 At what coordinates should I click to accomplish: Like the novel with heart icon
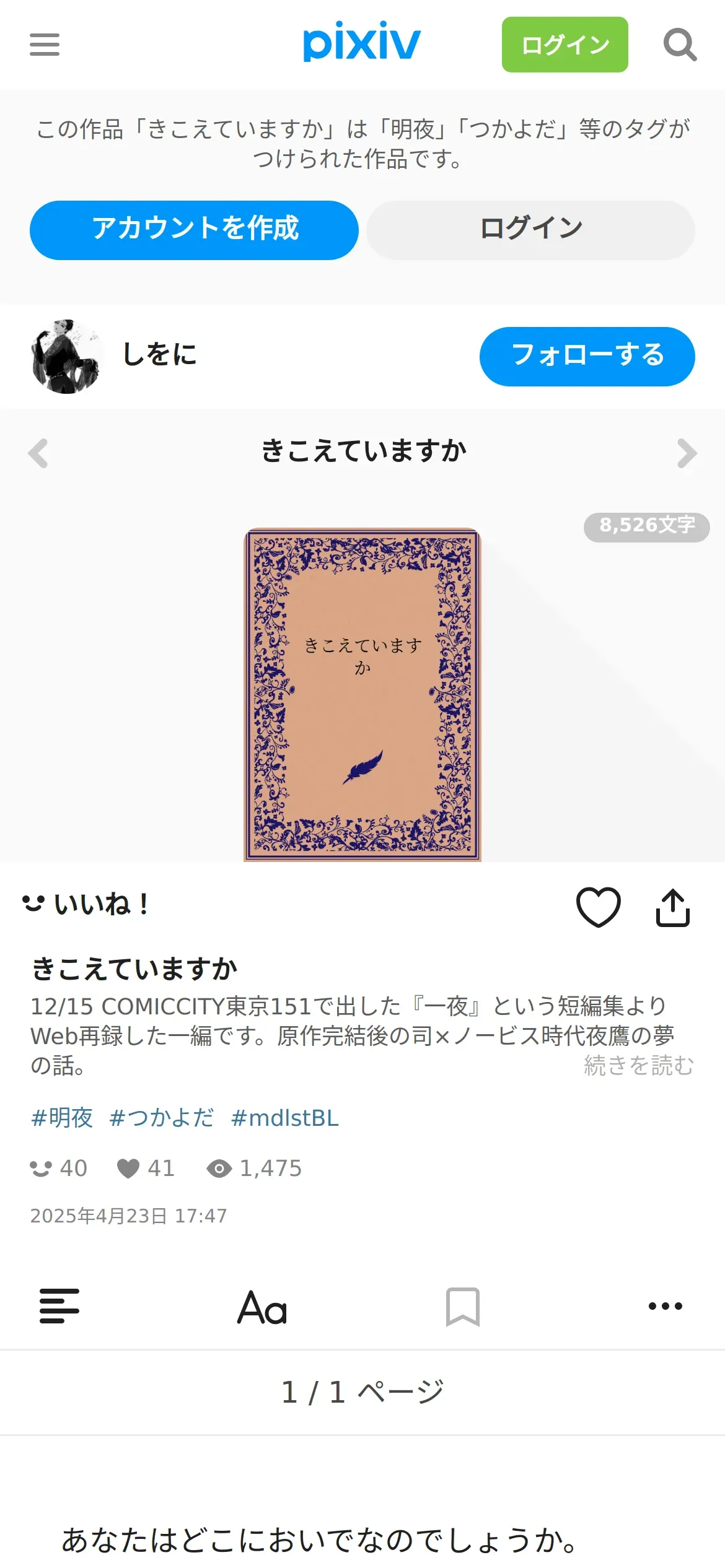(x=598, y=907)
